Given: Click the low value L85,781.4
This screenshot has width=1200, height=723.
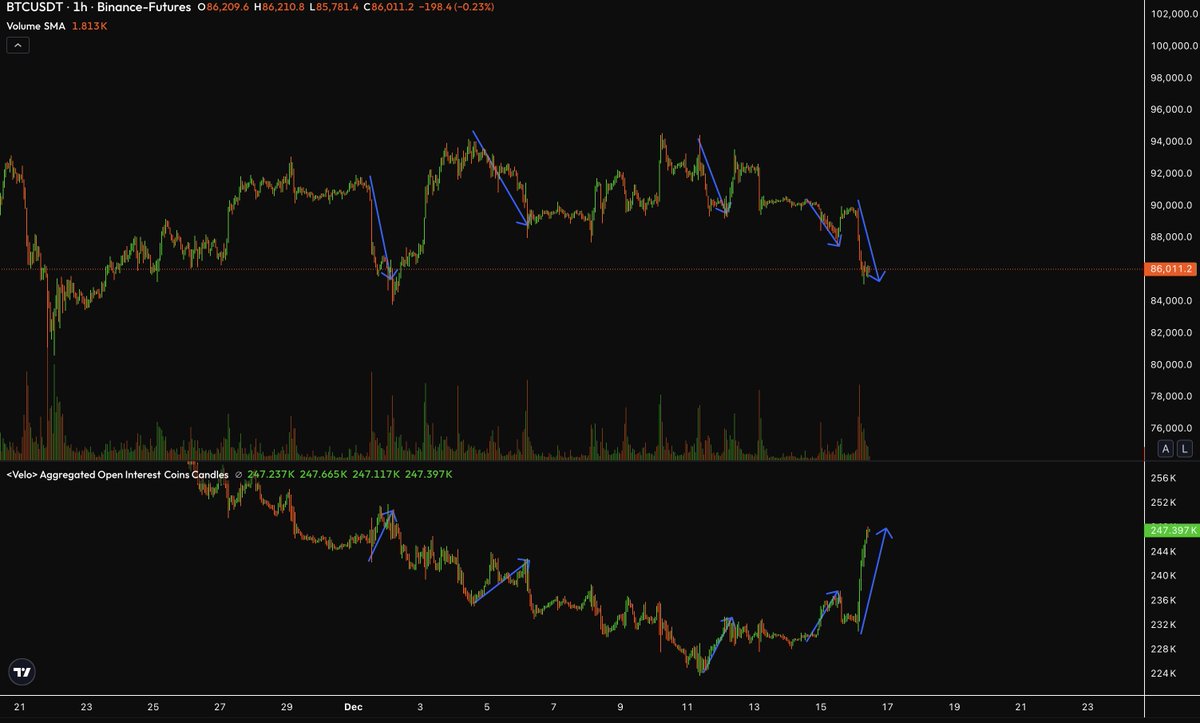Looking at the screenshot, I should click(x=333, y=8).
